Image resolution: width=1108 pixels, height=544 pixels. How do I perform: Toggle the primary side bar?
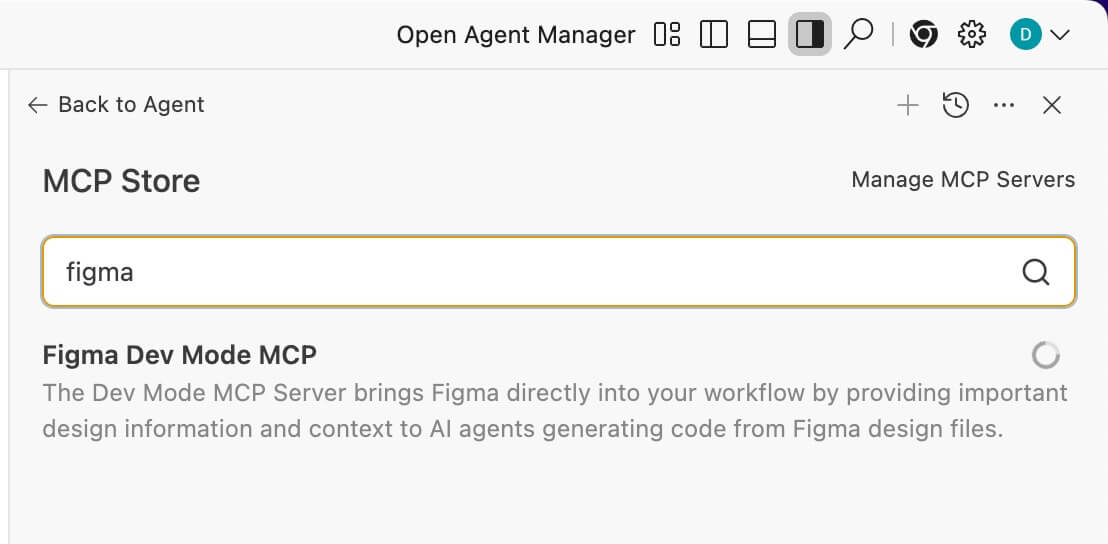pyautogui.click(x=714, y=35)
